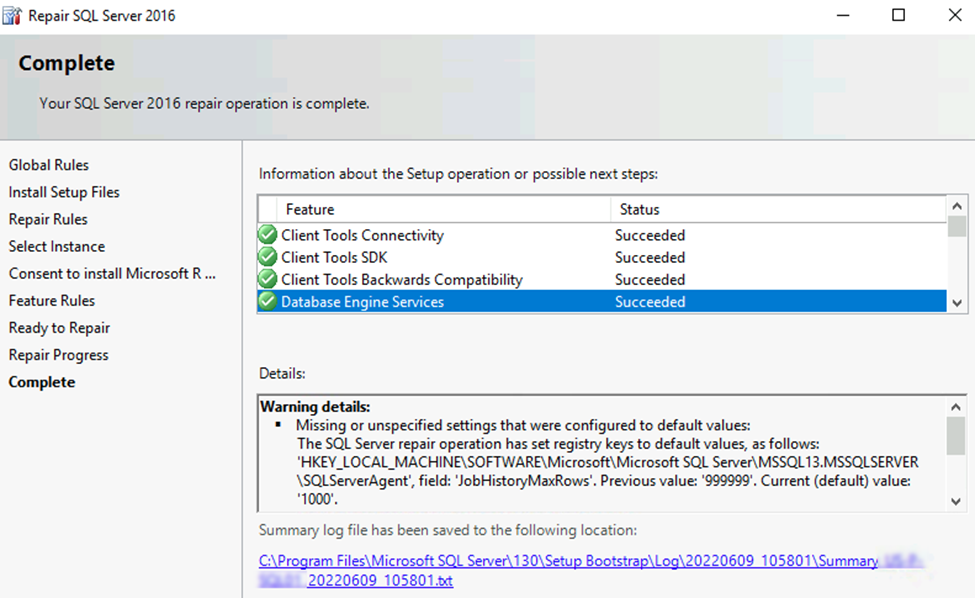This screenshot has width=975, height=598.
Task: Open the summary log file link
Action: click(591, 570)
